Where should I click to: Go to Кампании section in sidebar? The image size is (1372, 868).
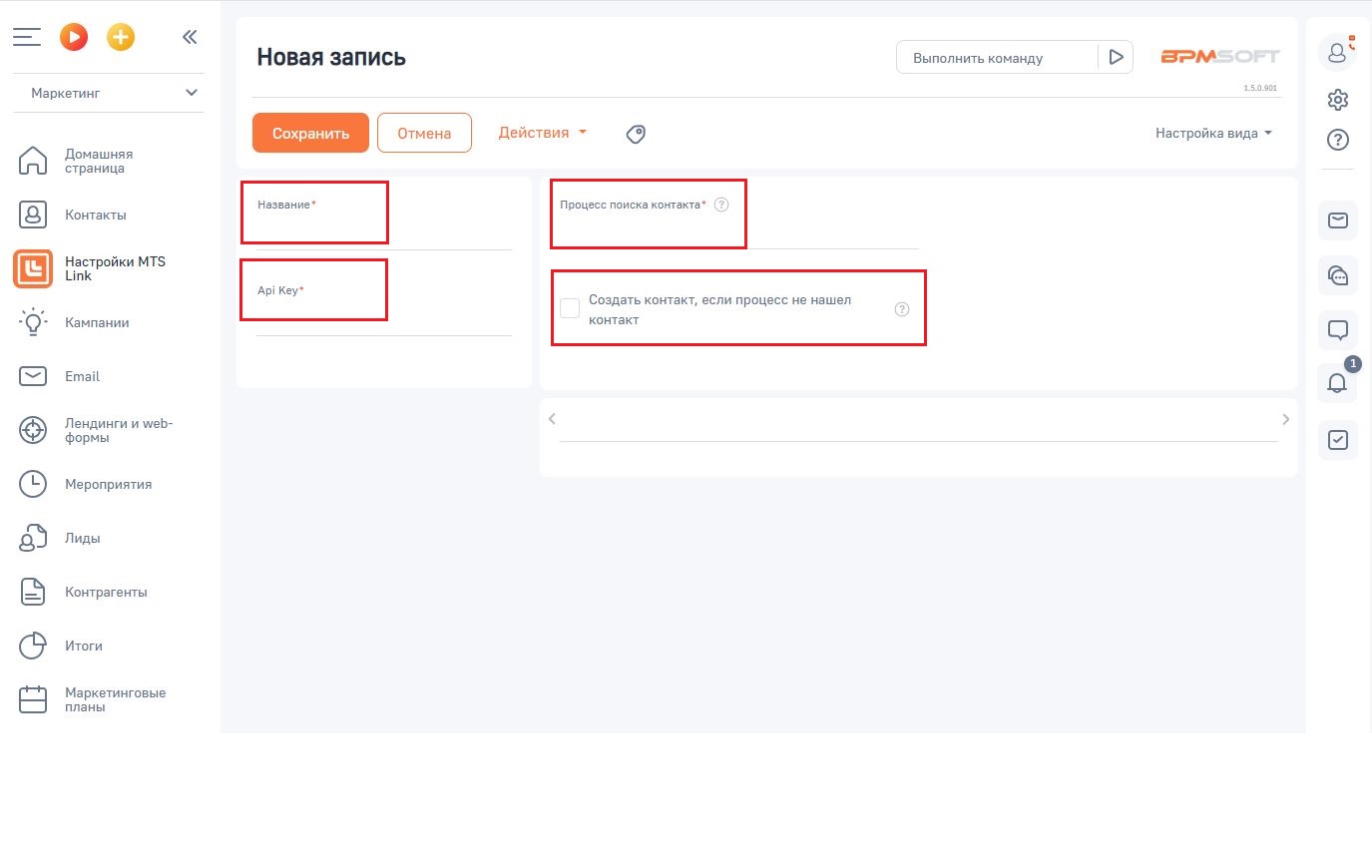tap(97, 322)
